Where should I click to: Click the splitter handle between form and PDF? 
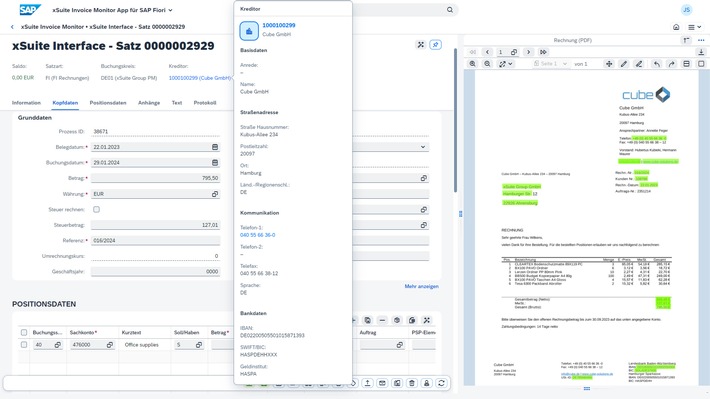click(x=461, y=214)
